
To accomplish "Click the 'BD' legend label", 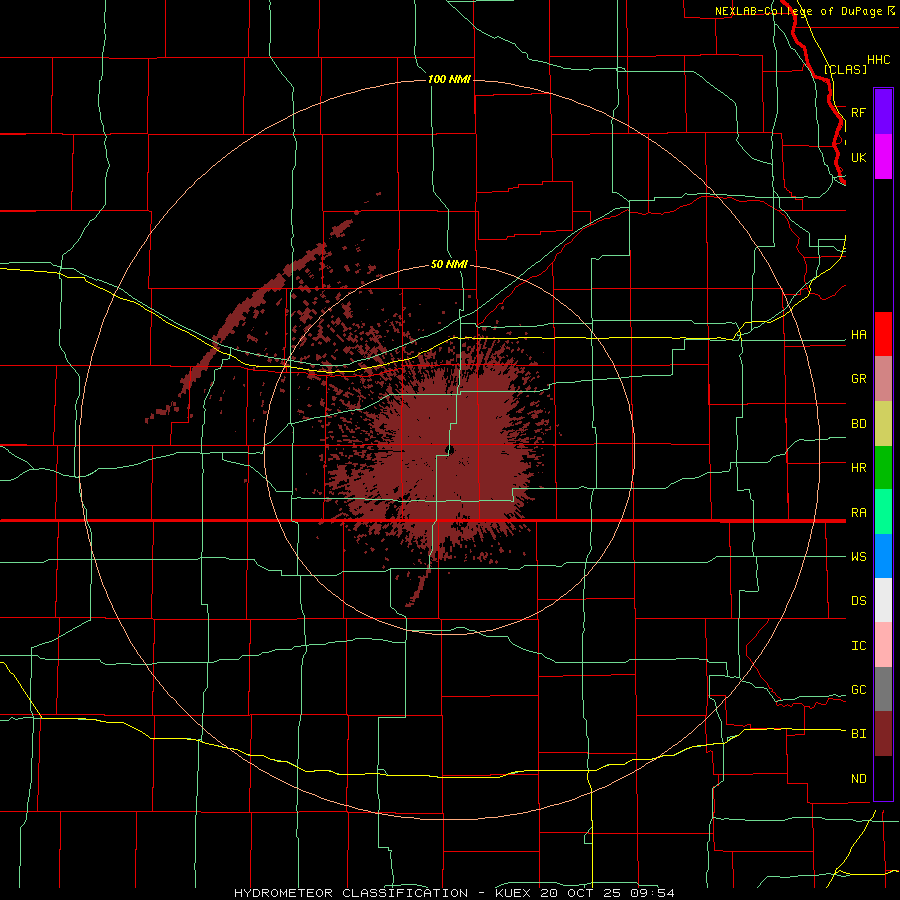I will tap(858, 424).
